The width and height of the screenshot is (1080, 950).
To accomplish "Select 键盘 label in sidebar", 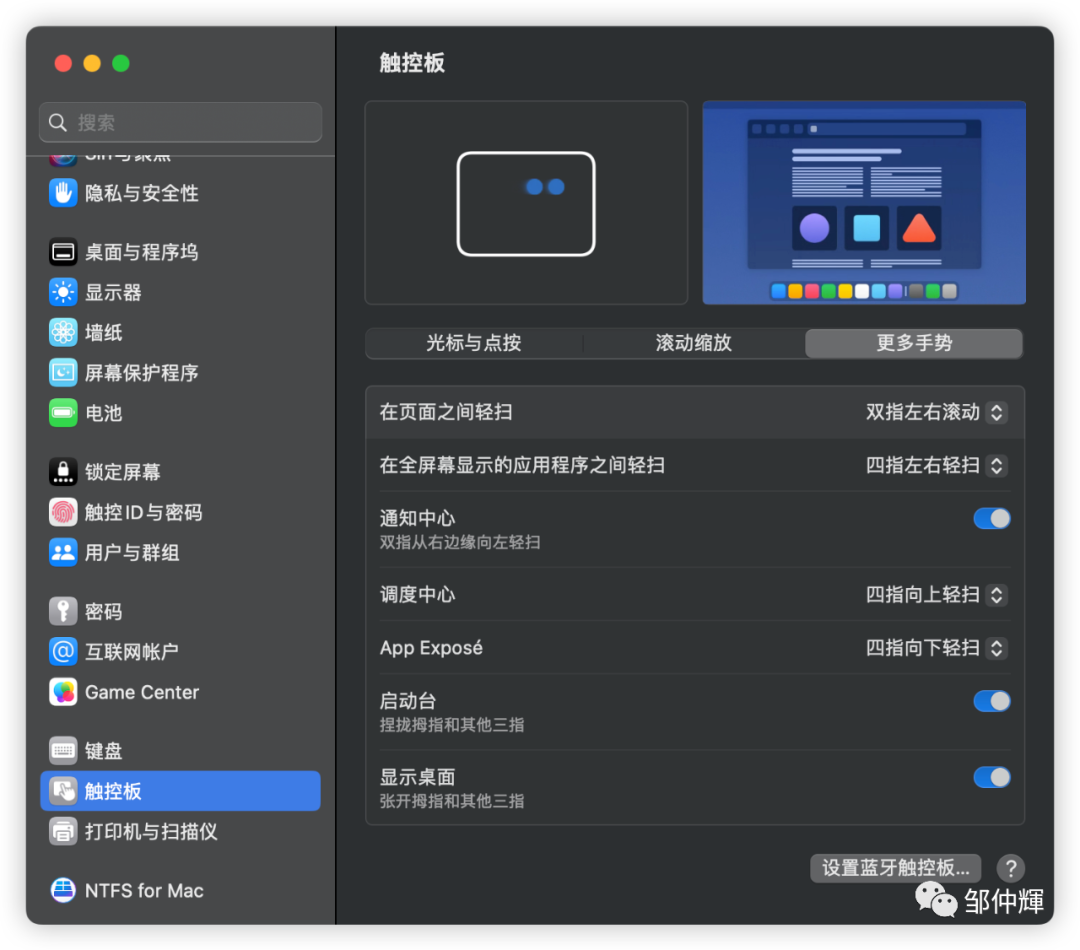I will click(x=103, y=751).
